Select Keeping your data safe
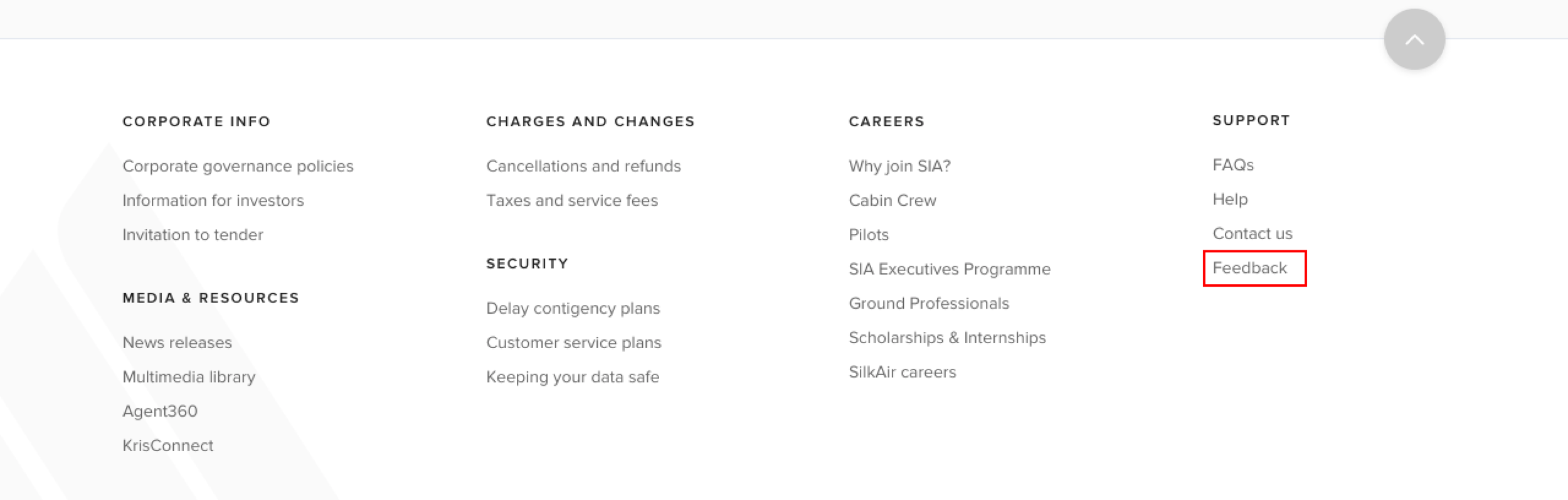 573,377
